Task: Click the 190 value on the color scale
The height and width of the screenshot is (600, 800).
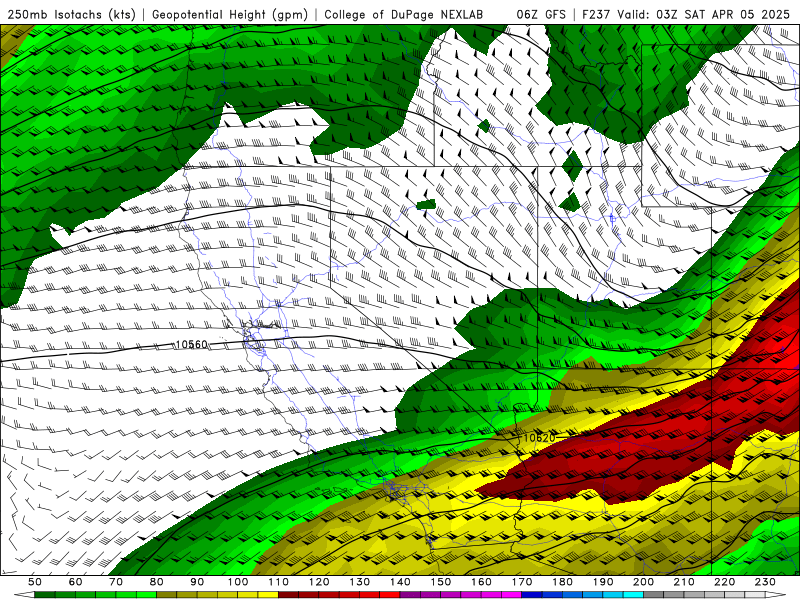Action: pyautogui.click(x=603, y=582)
